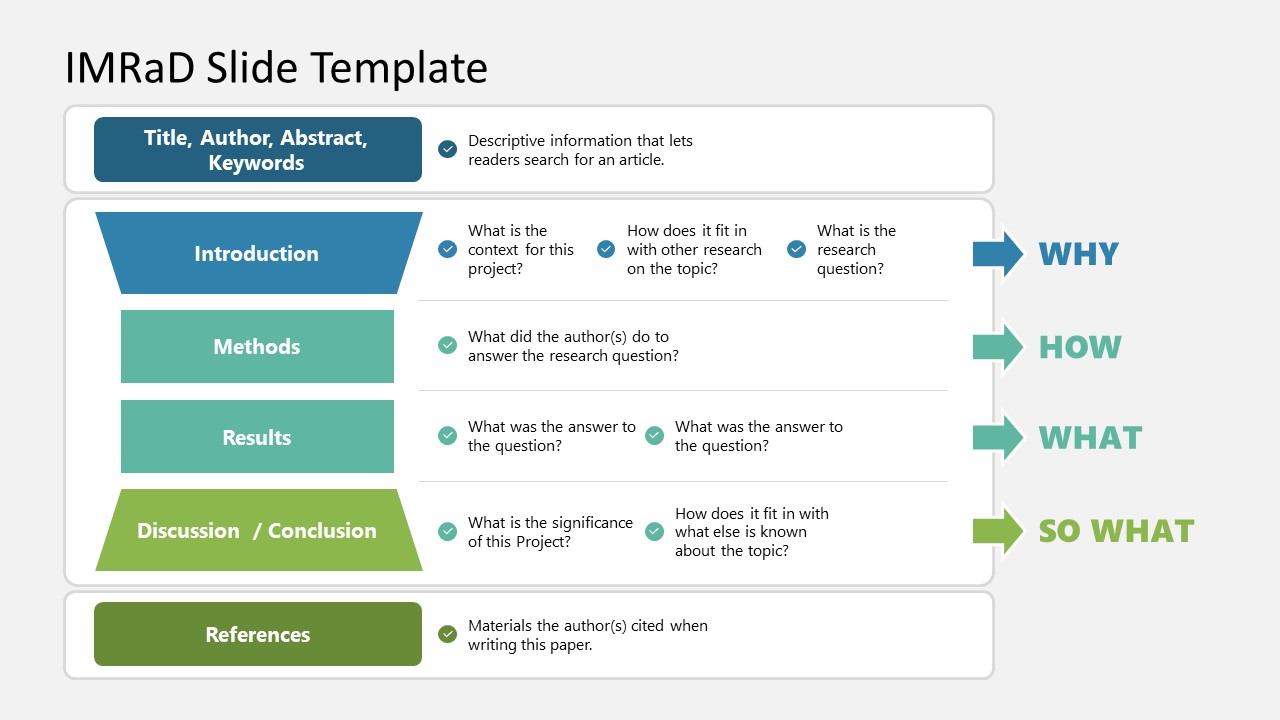Click the blue arrow pointing to WHY
Viewport: 1280px width, 720px height.
click(998, 254)
